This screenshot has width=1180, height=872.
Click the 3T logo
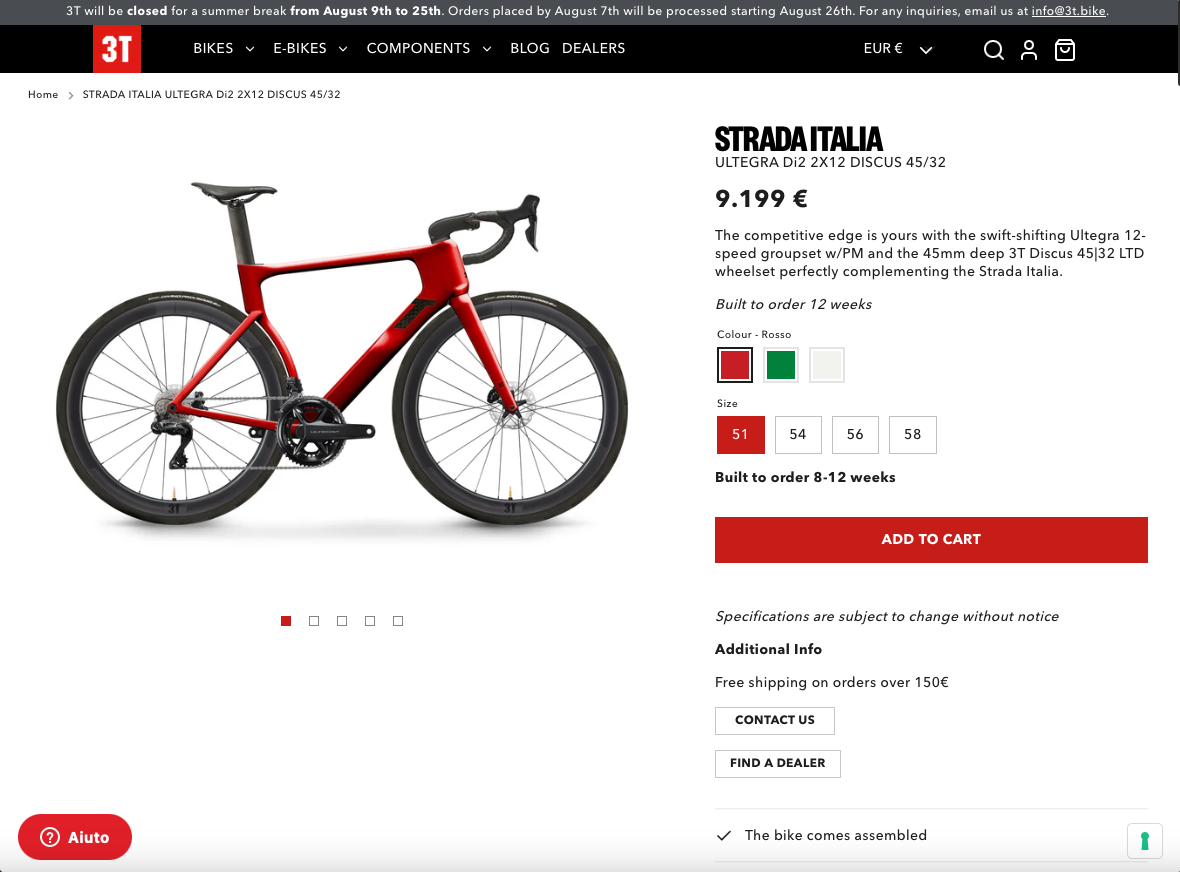(117, 49)
